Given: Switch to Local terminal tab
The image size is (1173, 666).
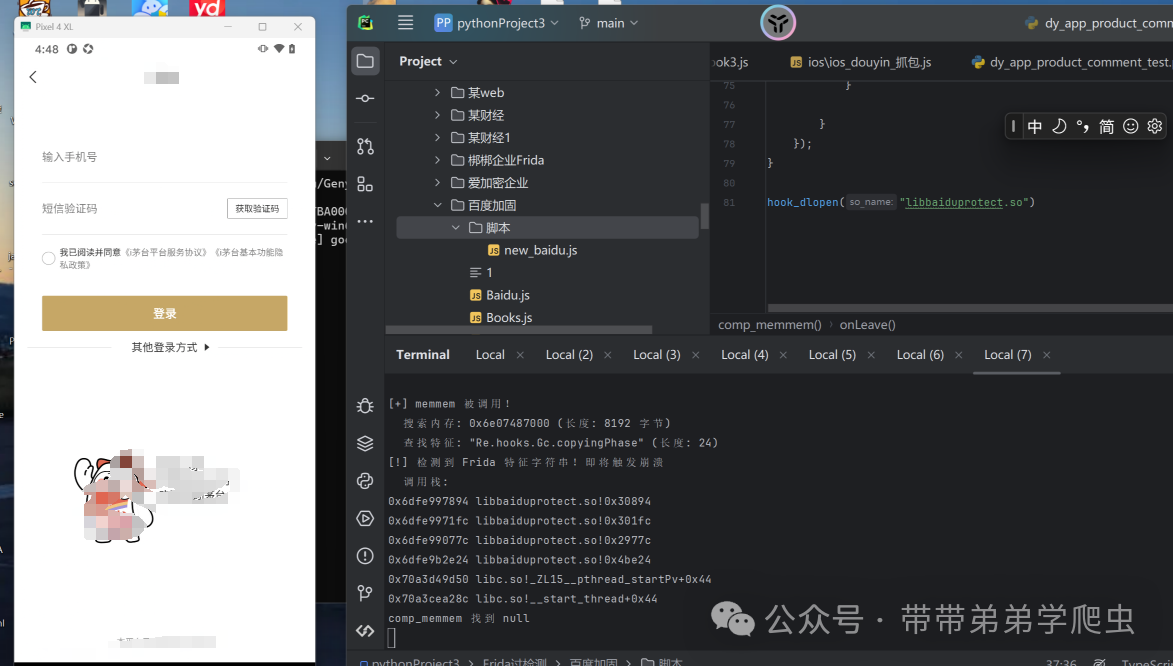Looking at the screenshot, I should (x=490, y=355).
